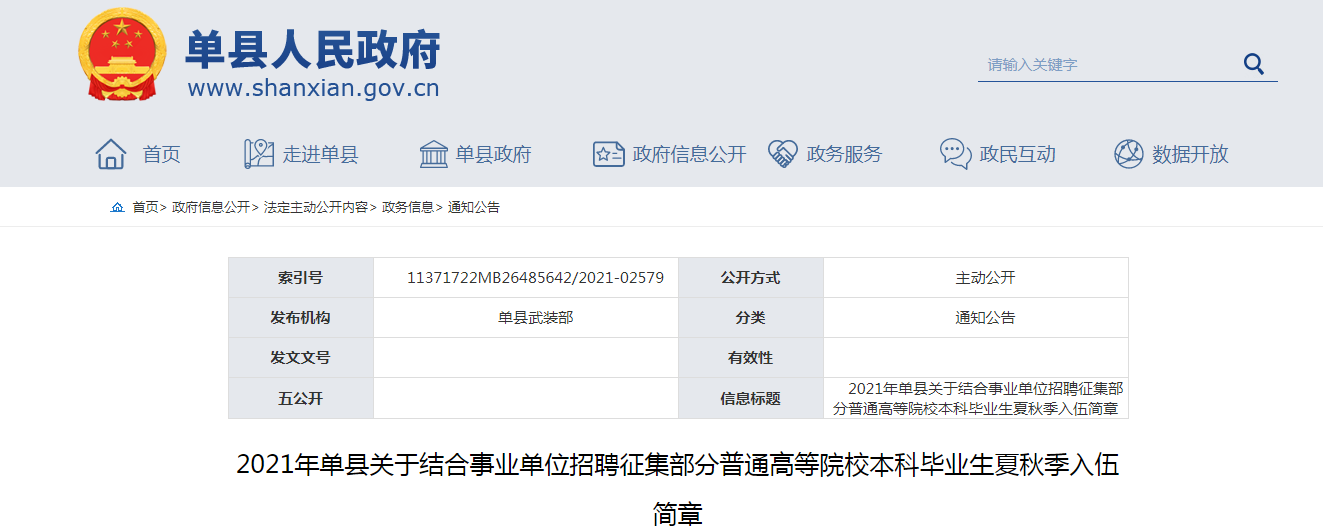The height and width of the screenshot is (532, 1323).
Task: Click the 单县武装部 cell value
Action: [x=536, y=318]
